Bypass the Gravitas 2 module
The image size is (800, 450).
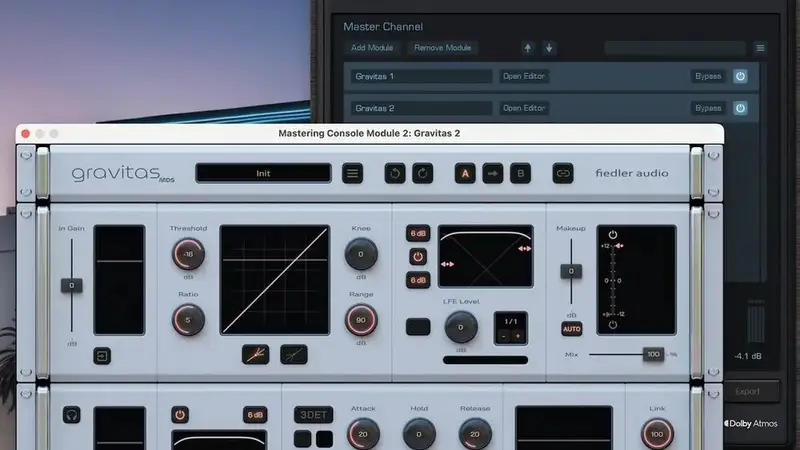(708, 108)
